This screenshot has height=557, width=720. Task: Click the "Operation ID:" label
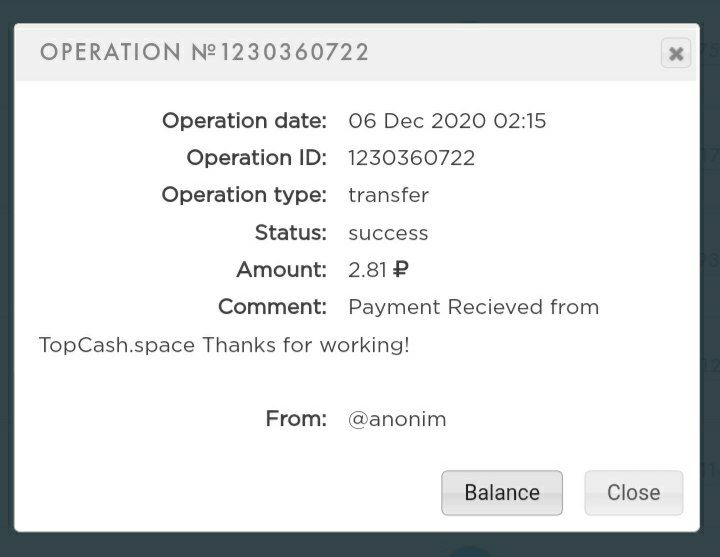[256, 158]
